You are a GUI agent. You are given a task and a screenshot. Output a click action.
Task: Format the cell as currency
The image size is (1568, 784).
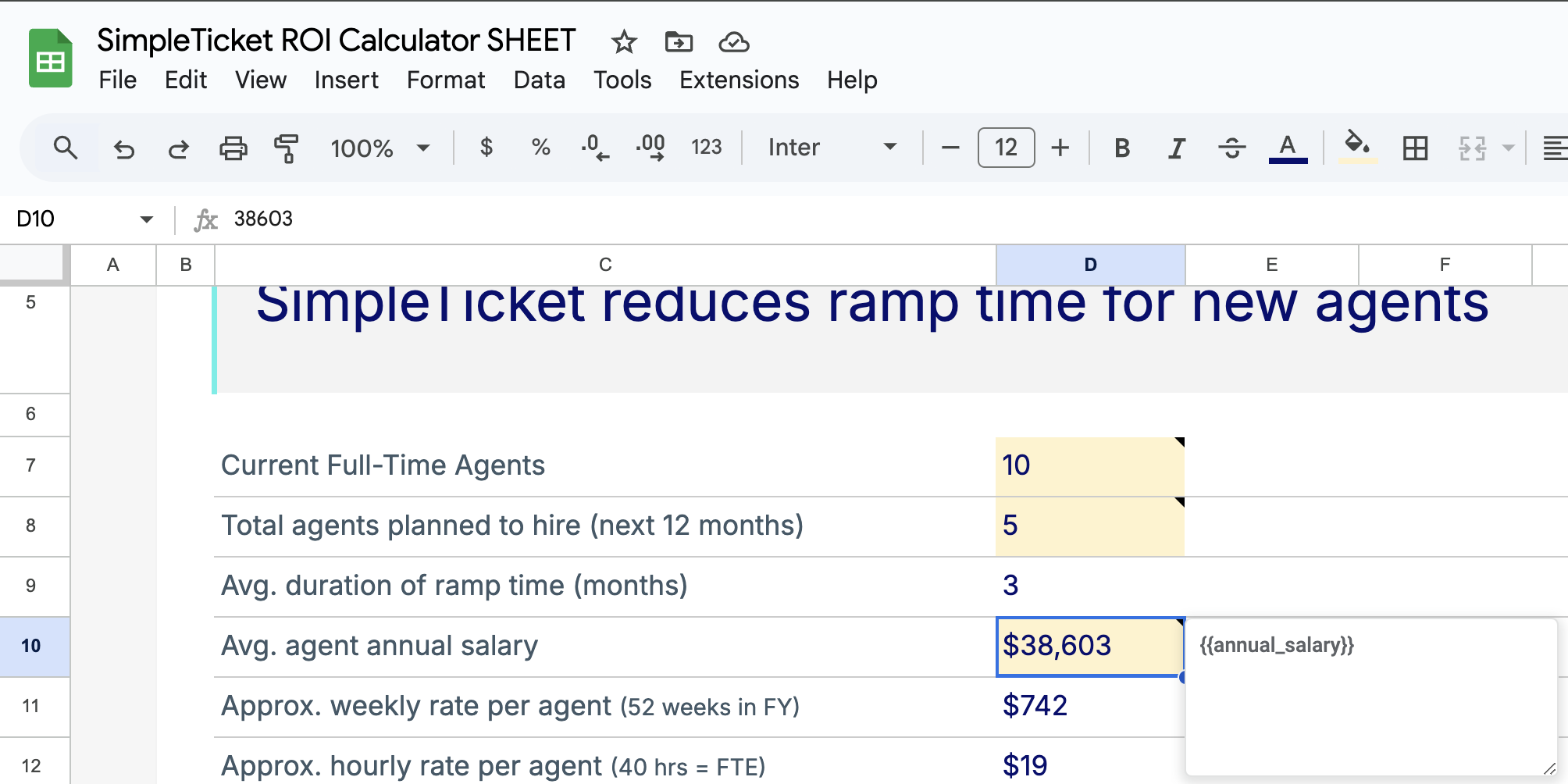point(486,148)
